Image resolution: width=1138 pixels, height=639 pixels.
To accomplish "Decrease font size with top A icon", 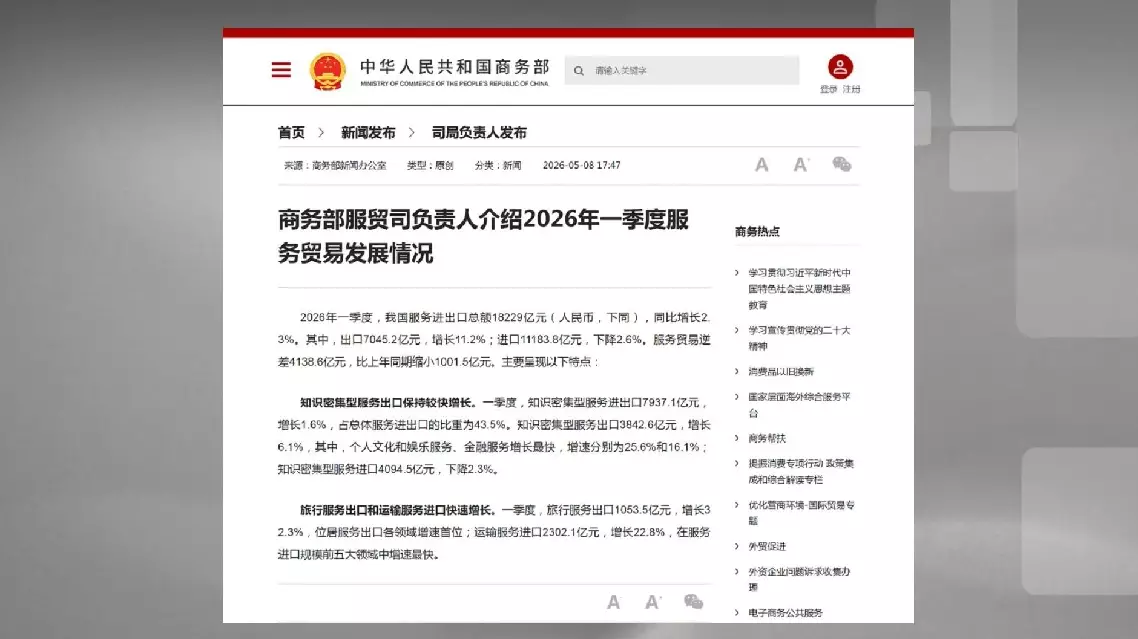I will pos(761,165).
